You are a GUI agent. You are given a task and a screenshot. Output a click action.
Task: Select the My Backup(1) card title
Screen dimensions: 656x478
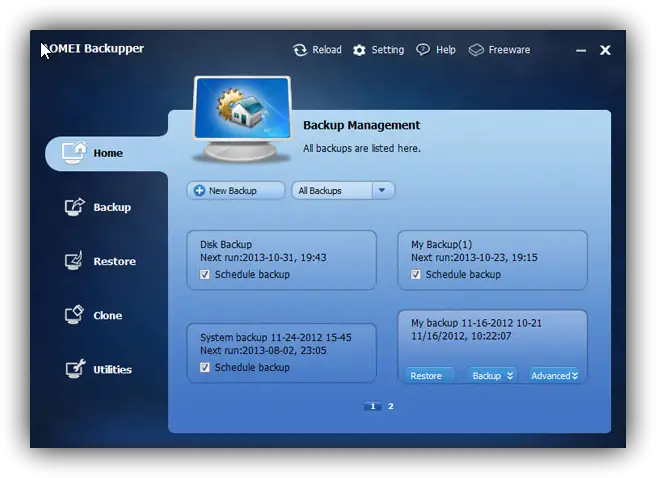click(x=441, y=244)
